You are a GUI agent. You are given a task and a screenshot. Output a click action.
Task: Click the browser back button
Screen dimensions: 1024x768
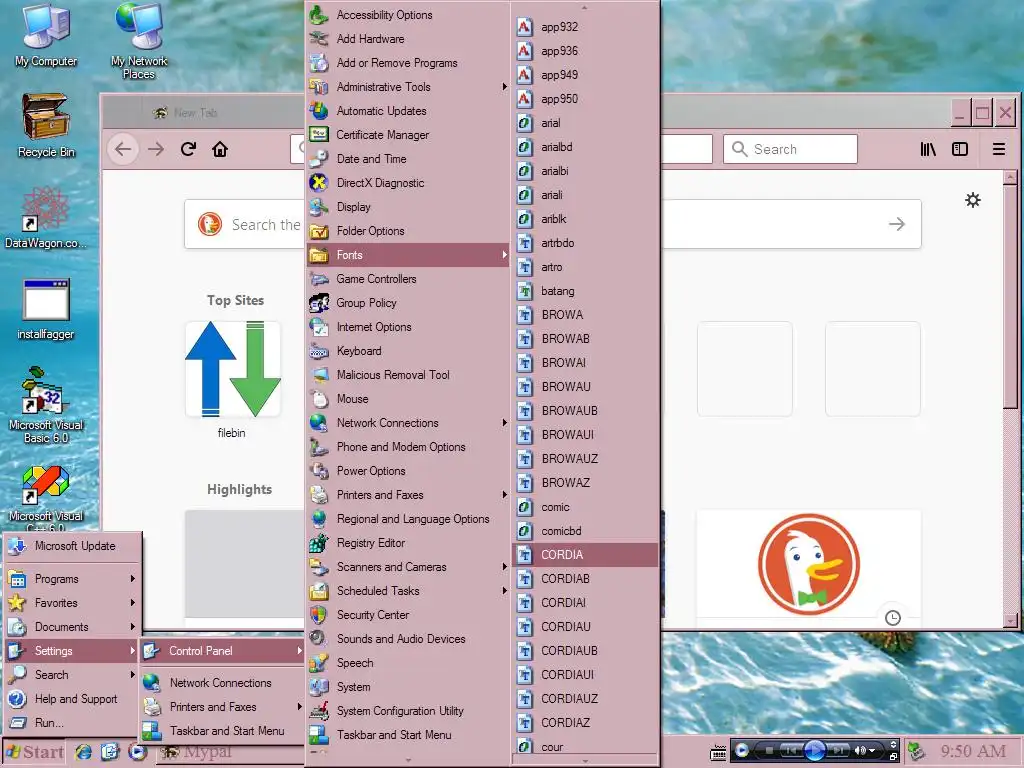tap(123, 149)
